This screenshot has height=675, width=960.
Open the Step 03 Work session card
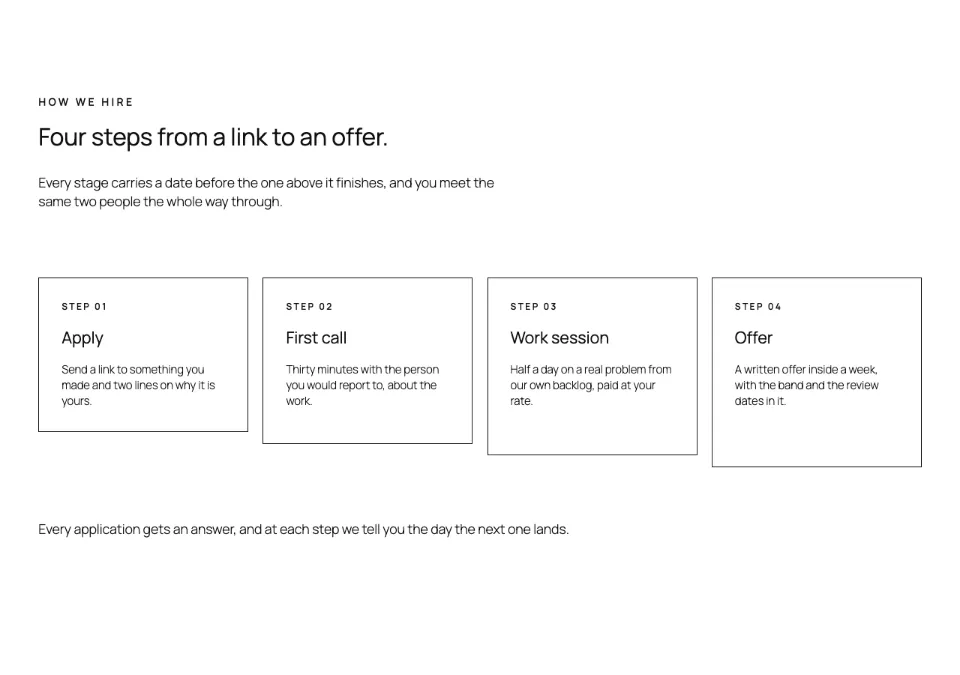pyautogui.click(x=592, y=366)
